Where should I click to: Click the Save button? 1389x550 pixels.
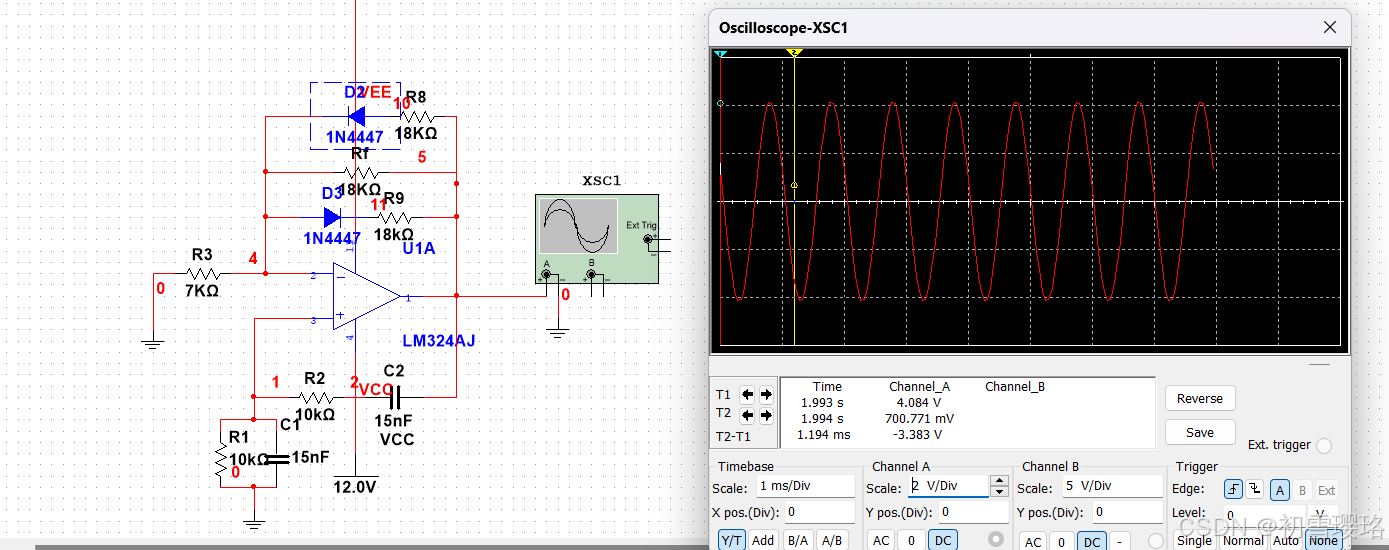coord(1200,432)
